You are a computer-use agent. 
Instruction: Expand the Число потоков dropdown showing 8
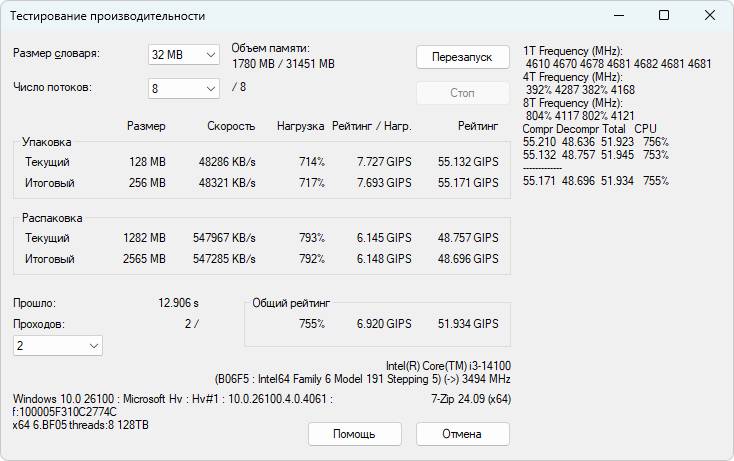183,88
